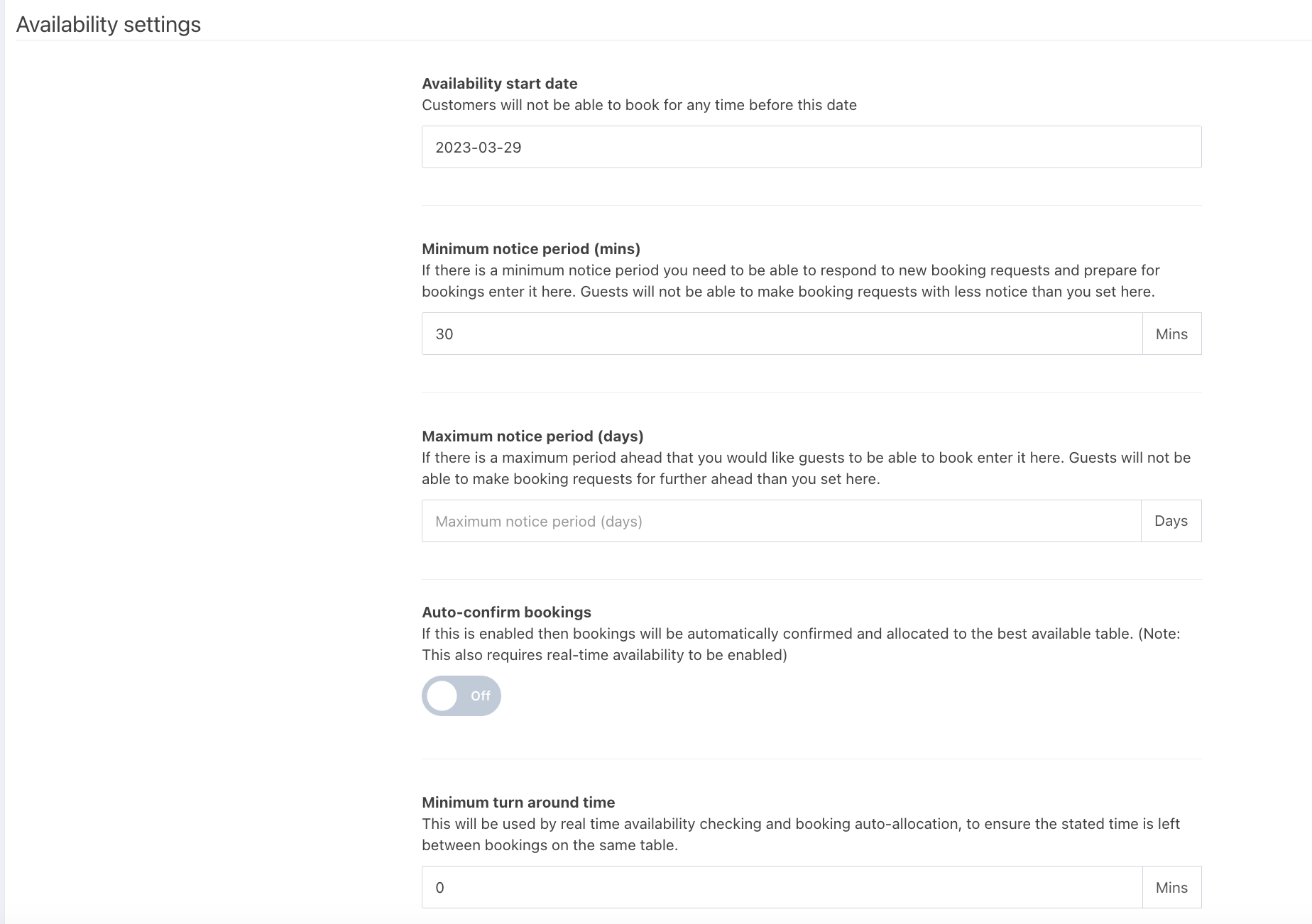Click the start date help text about customers
Viewport: 1312px width, 924px height.
coord(639,105)
